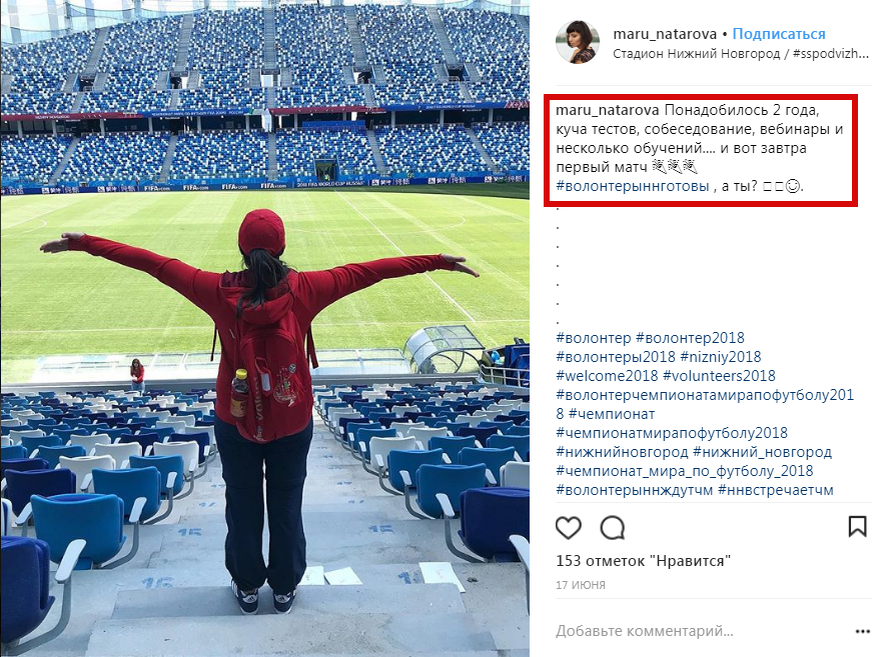Open the #волонтерыннготовы hashtag

[632, 186]
